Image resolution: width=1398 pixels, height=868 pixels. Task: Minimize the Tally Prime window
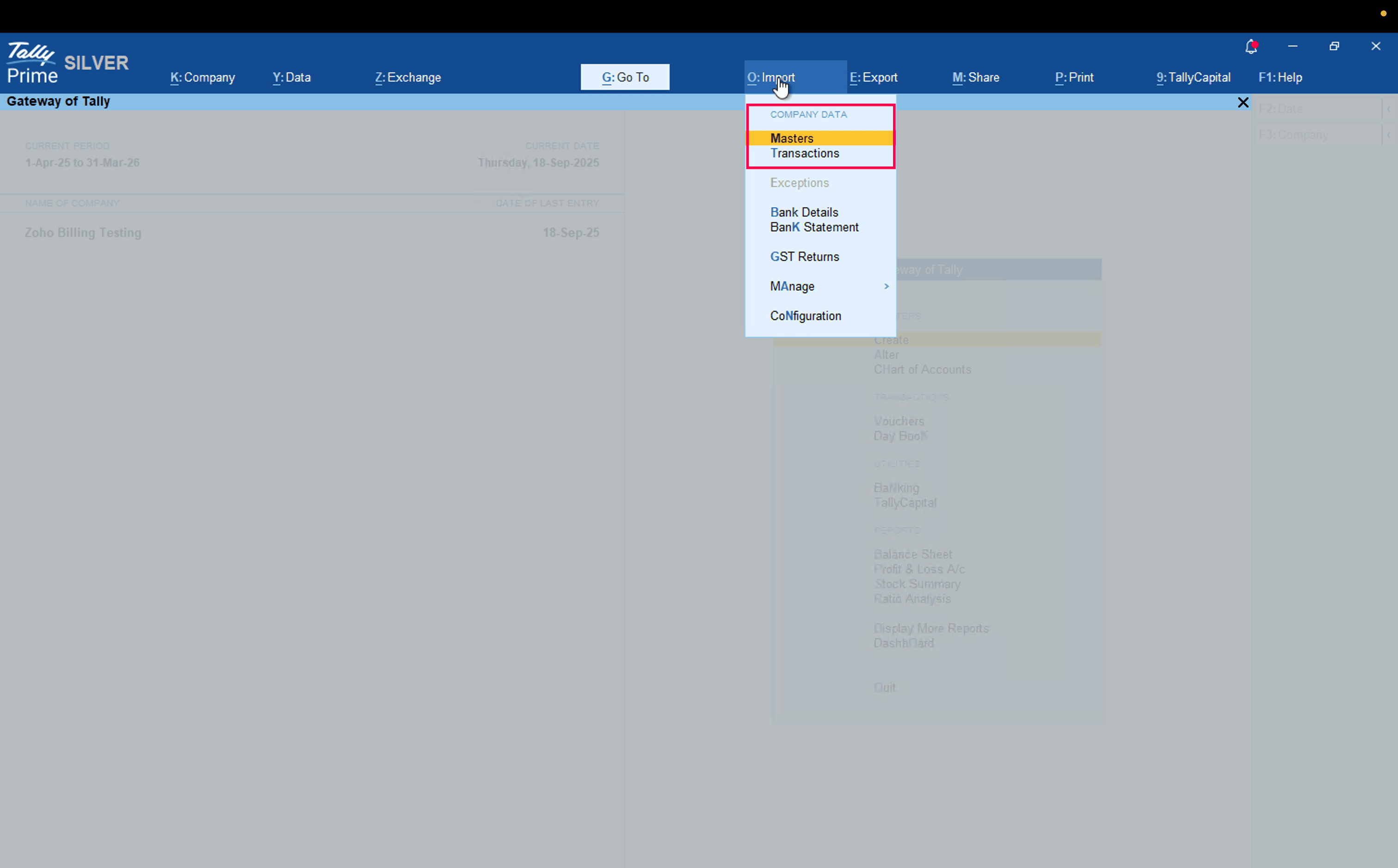pos(1293,47)
